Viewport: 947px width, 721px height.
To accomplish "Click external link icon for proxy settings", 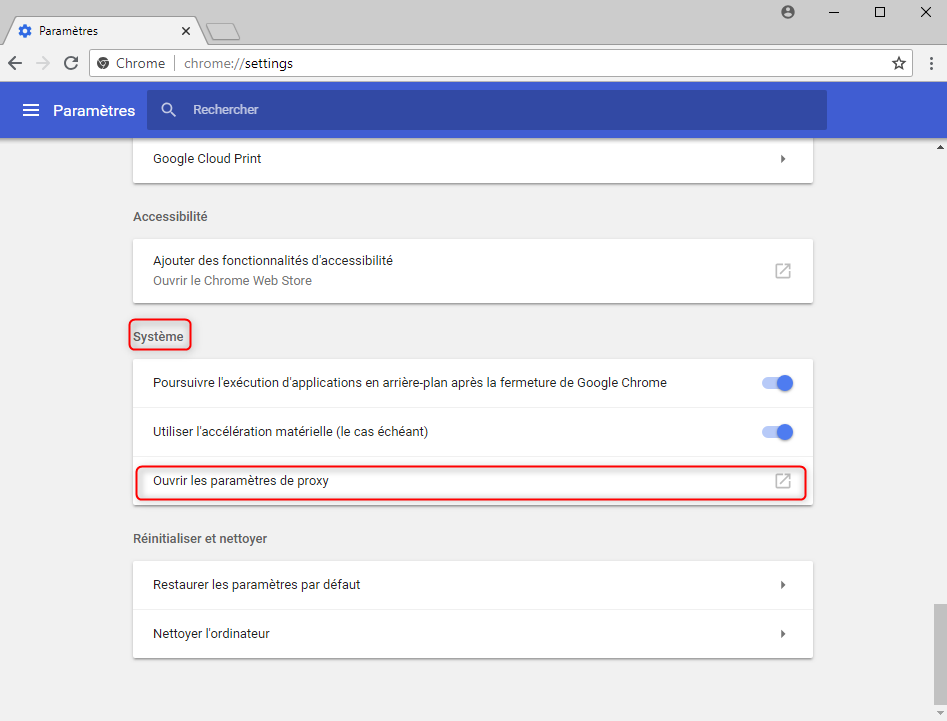I will (x=783, y=481).
